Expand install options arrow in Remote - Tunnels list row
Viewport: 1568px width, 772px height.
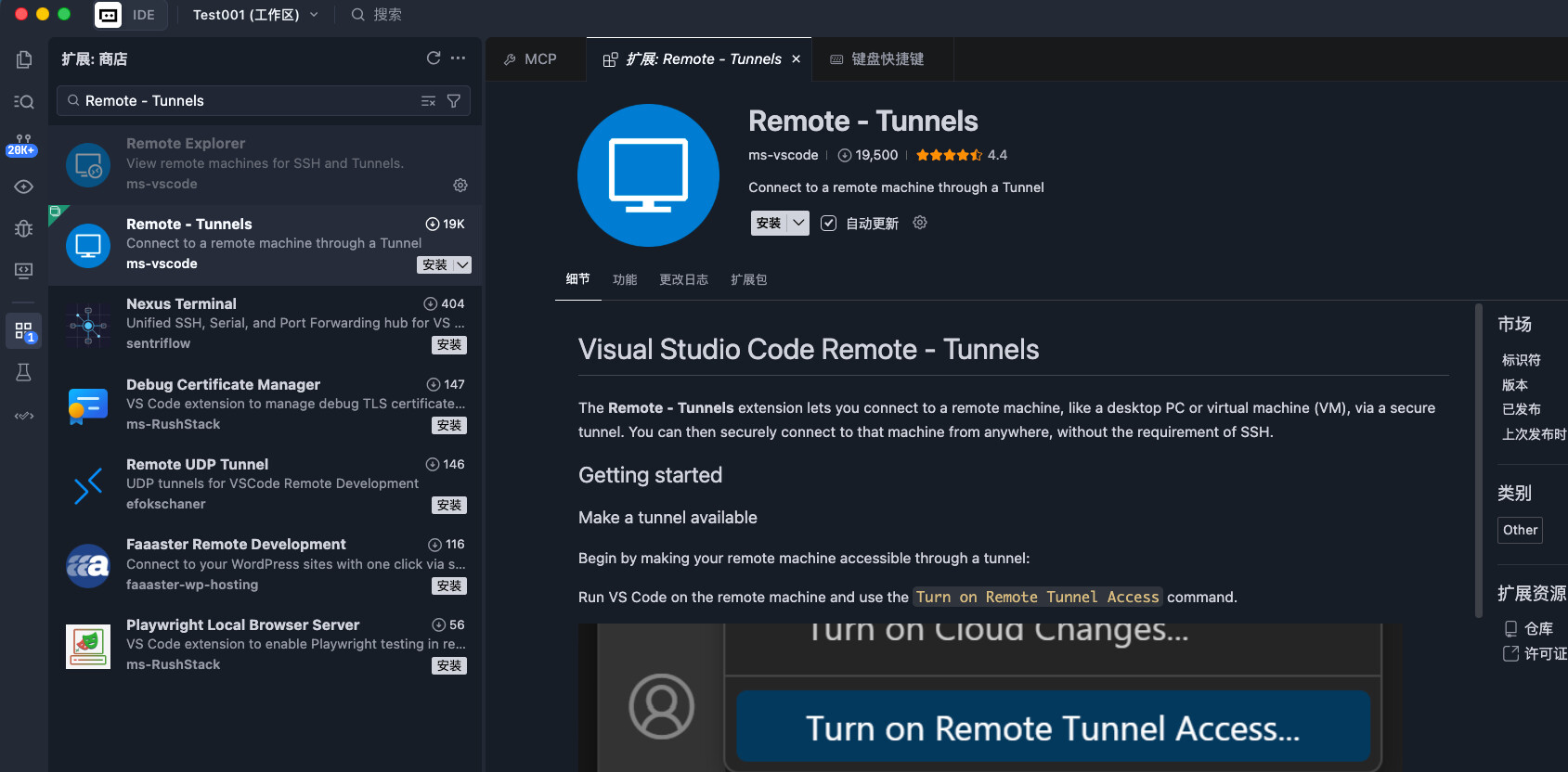coord(462,265)
